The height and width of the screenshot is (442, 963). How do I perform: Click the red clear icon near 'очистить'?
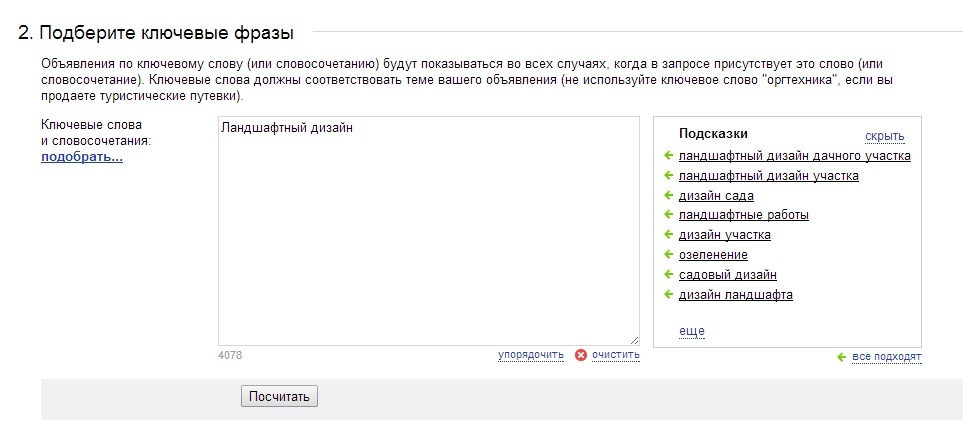581,355
